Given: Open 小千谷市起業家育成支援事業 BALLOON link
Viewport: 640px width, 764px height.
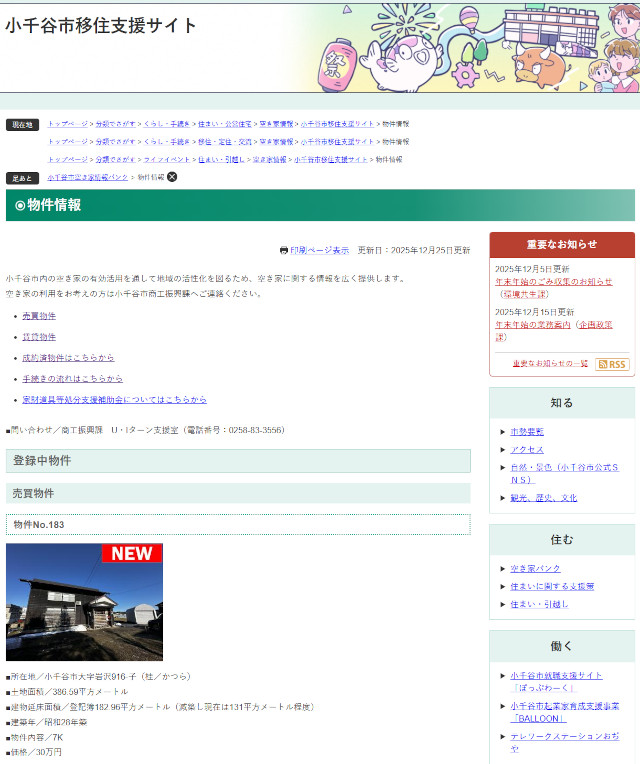Looking at the screenshot, I should 564,712.
